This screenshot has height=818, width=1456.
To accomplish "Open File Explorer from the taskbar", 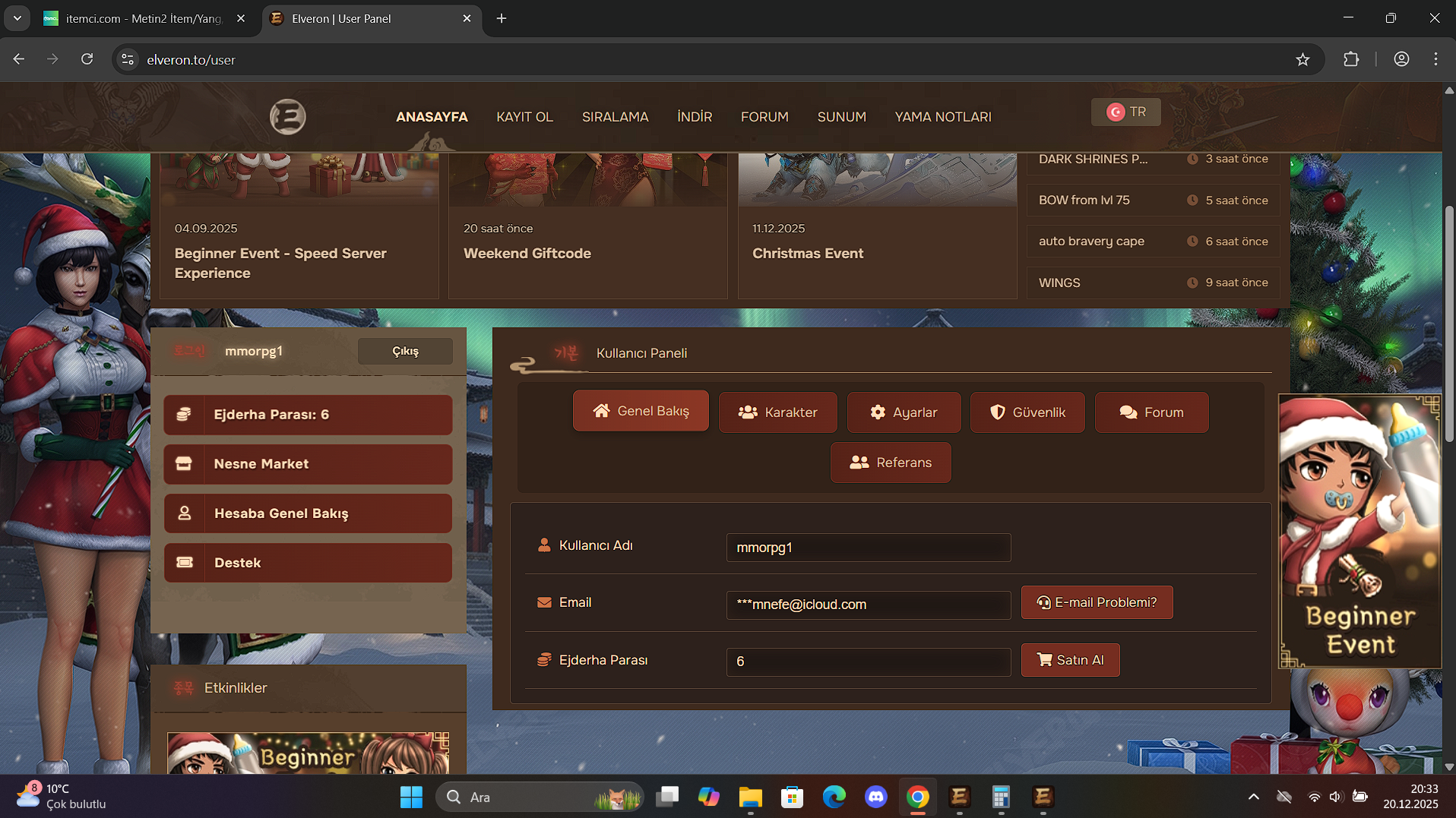I will pyautogui.click(x=751, y=797).
